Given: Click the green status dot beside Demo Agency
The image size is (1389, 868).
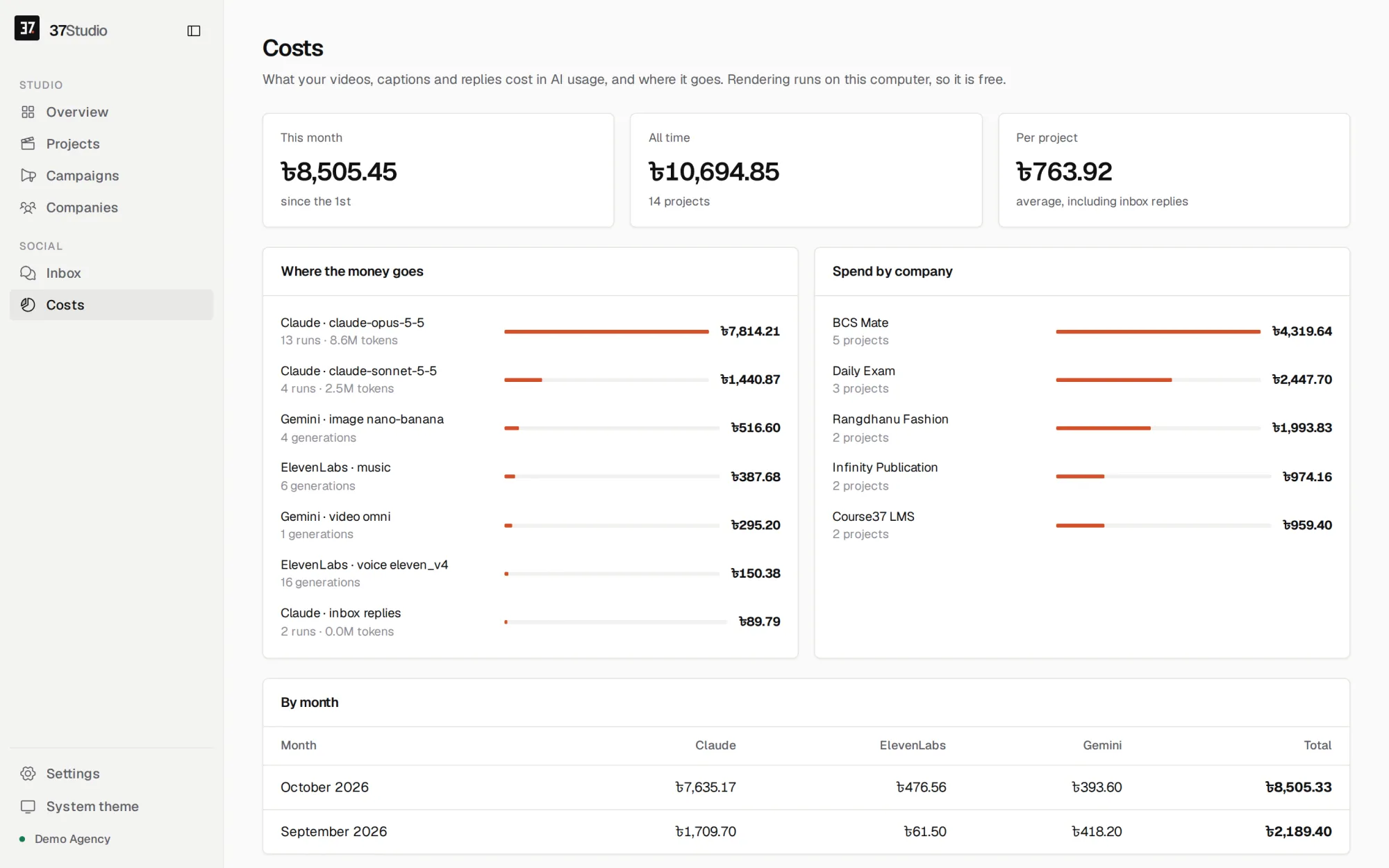Looking at the screenshot, I should (x=22, y=839).
